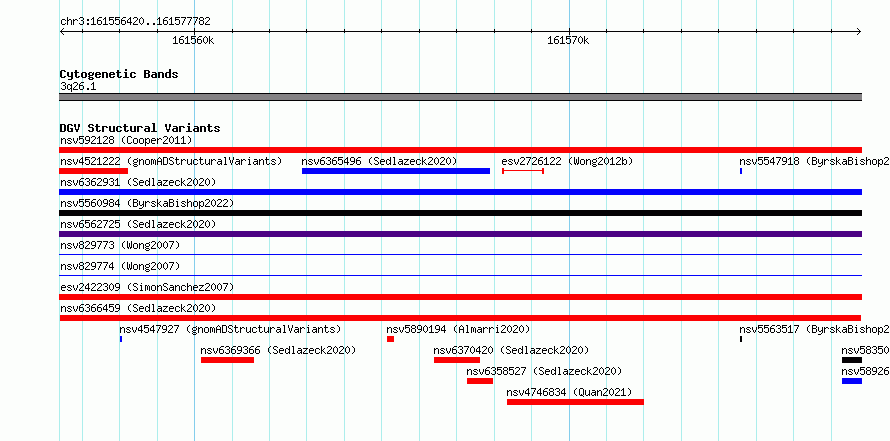The image size is (890, 441).
Task: Click the gray 3q26.1 cytogenetic band bar
Action: (460, 97)
